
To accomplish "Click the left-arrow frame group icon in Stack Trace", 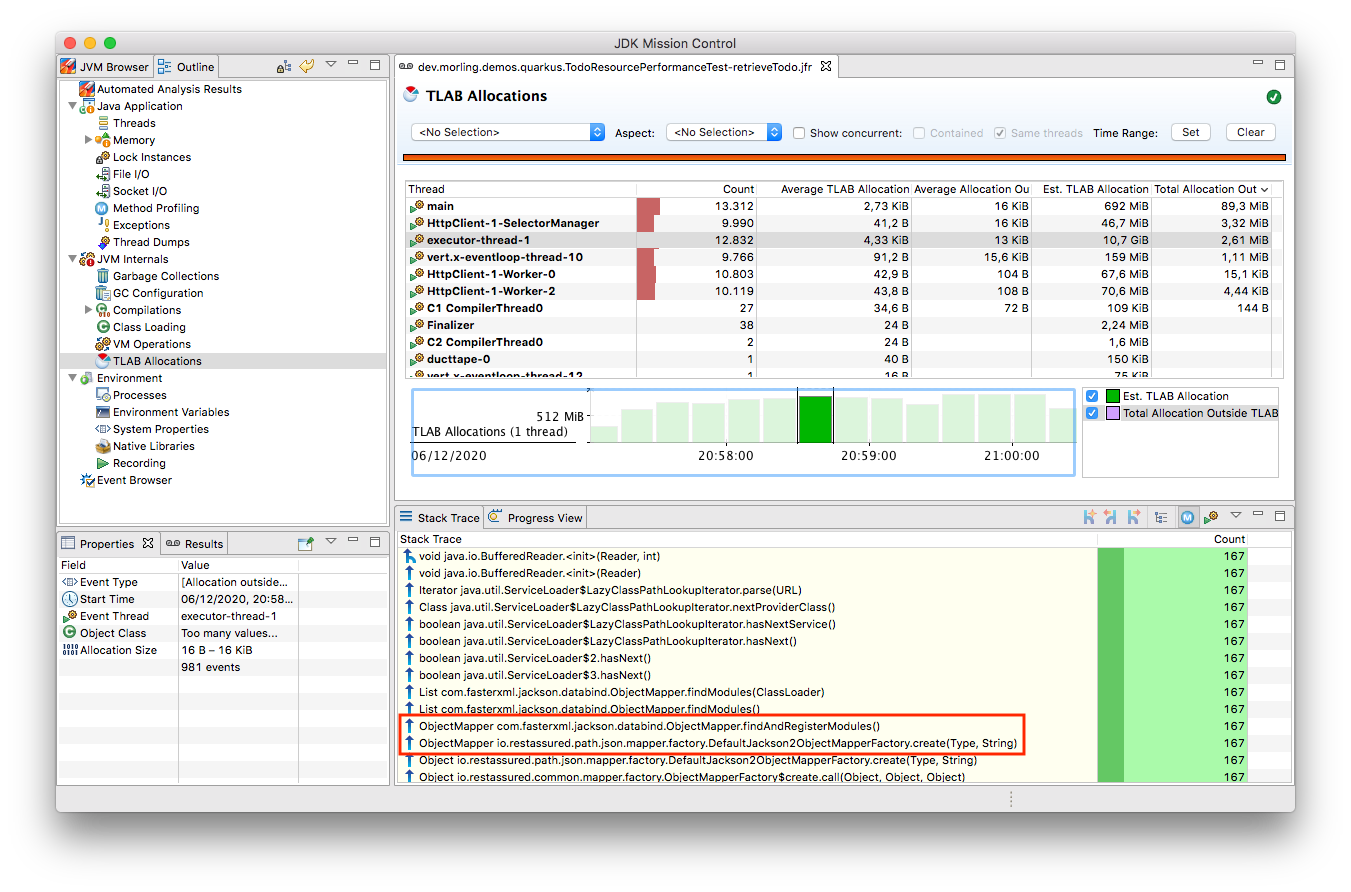I will (x=1111, y=517).
